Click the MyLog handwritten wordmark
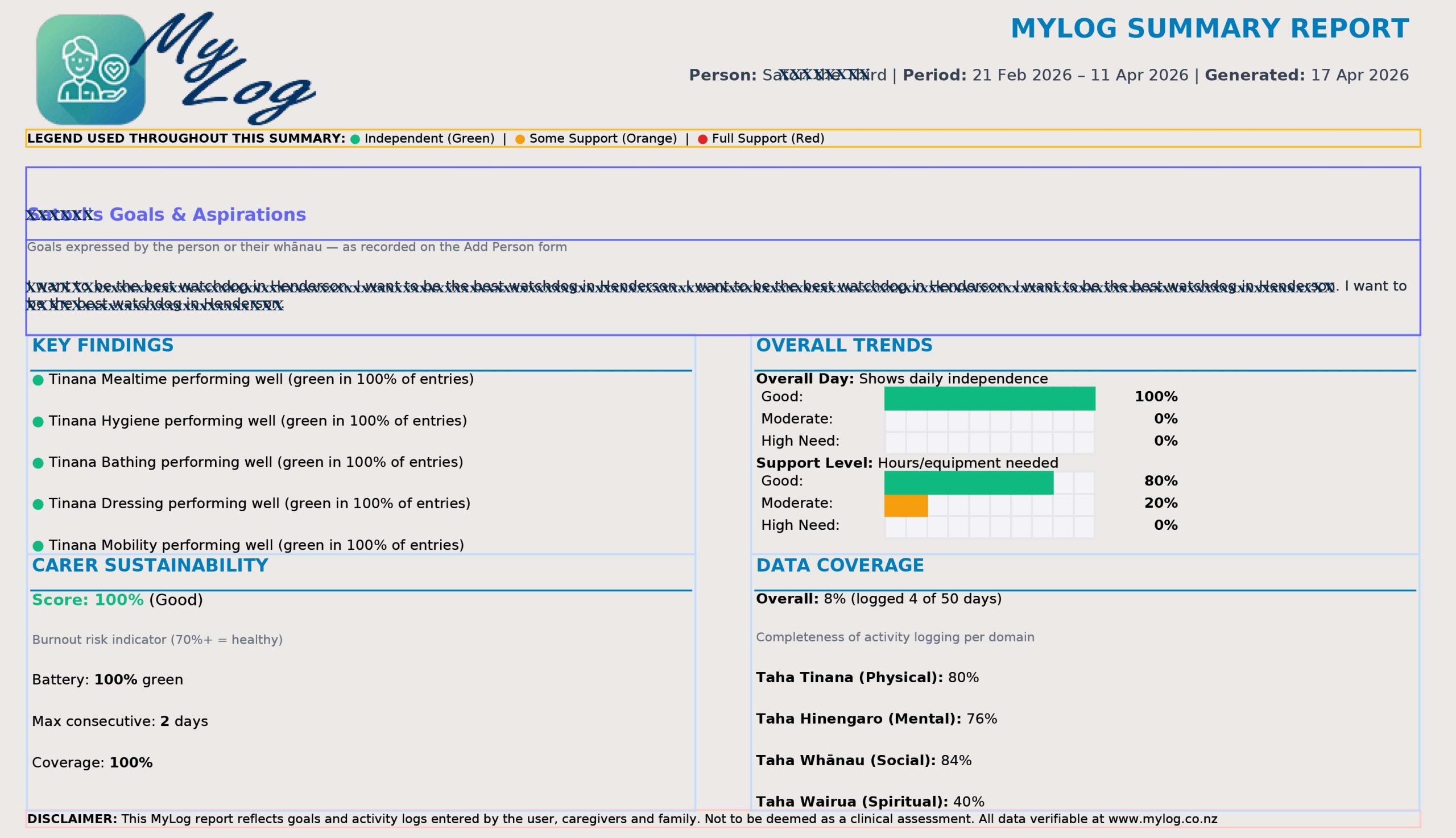This screenshot has width=1456, height=838. coord(225,68)
